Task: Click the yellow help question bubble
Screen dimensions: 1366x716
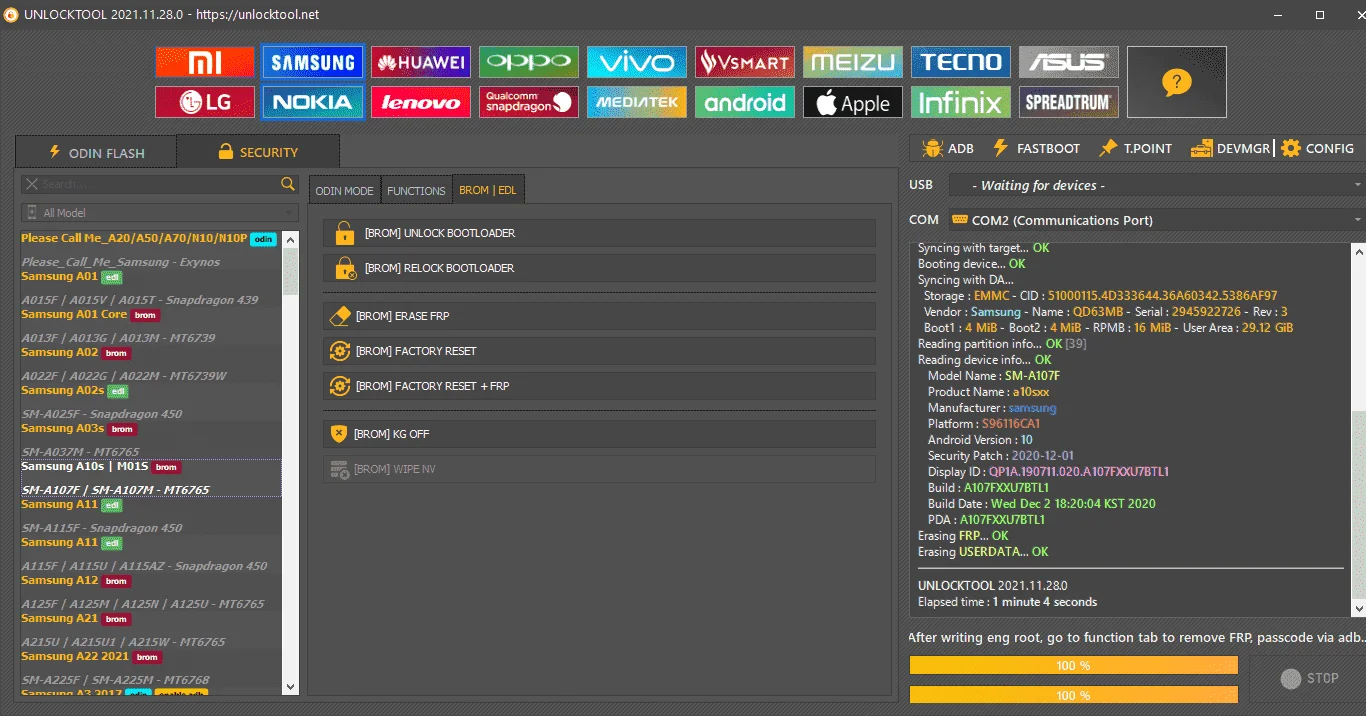Action: pos(1177,82)
